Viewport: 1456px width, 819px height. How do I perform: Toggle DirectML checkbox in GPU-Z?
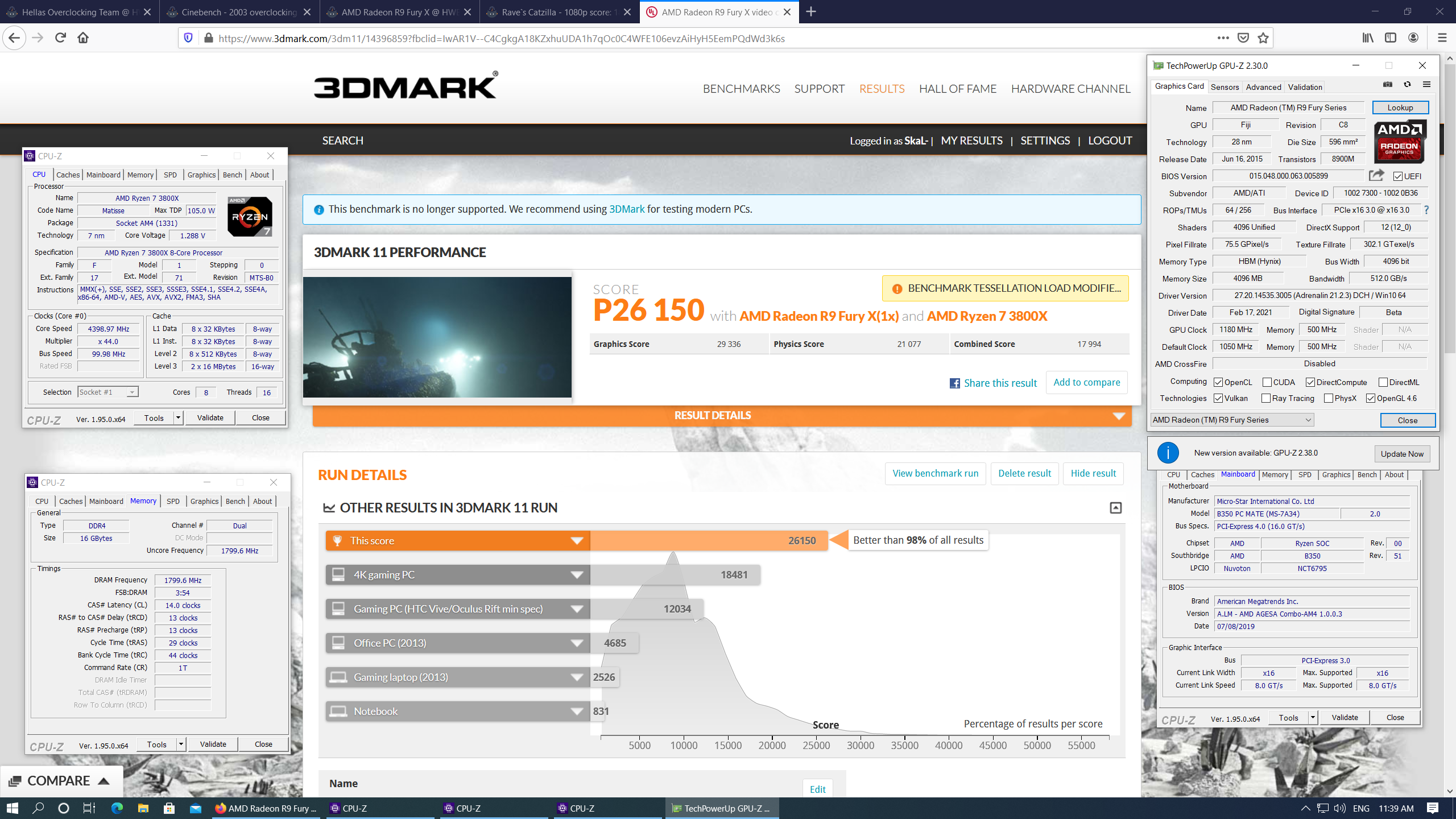pyautogui.click(x=1383, y=382)
